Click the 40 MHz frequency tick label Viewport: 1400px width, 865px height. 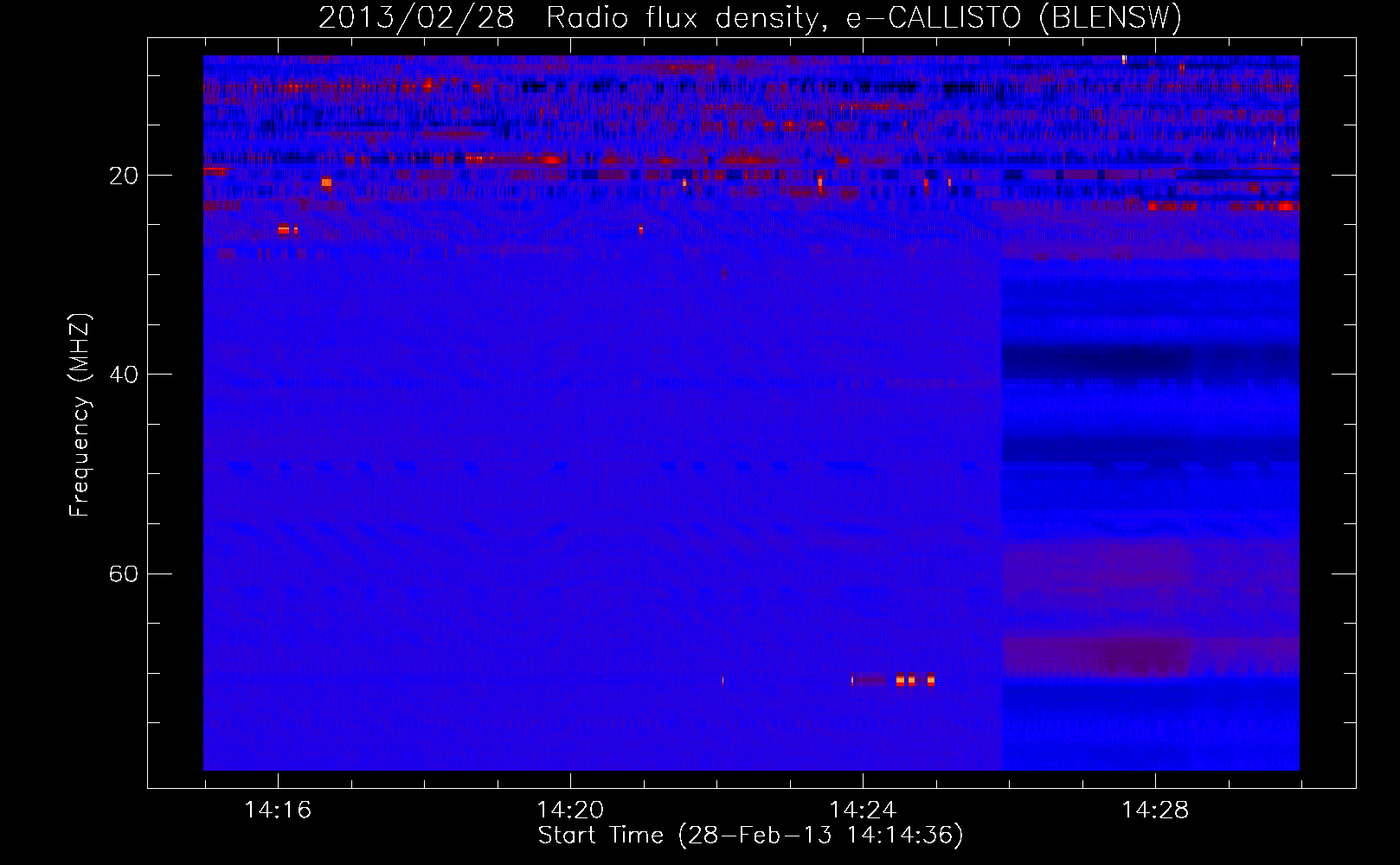[x=124, y=375]
